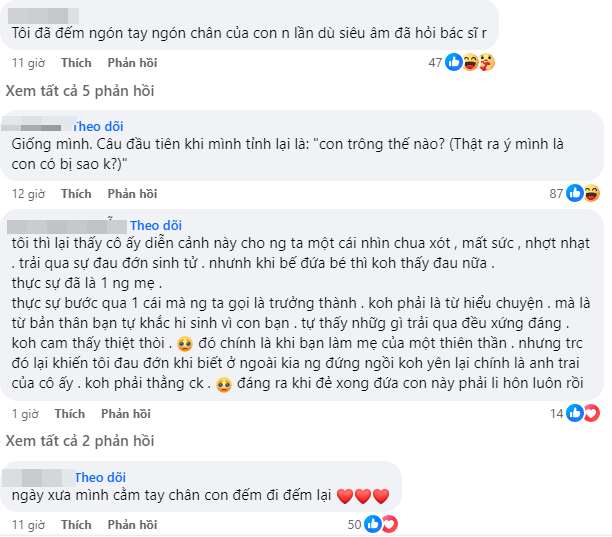Viewport: 612px width, 537px height.
Task: Click the reaction icons beside the 47 count
Action: click(x=472, y=62)
